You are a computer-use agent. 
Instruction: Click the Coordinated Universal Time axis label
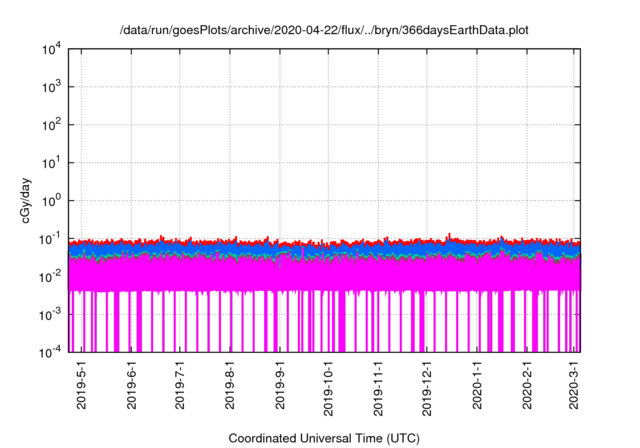pos(324,438)
